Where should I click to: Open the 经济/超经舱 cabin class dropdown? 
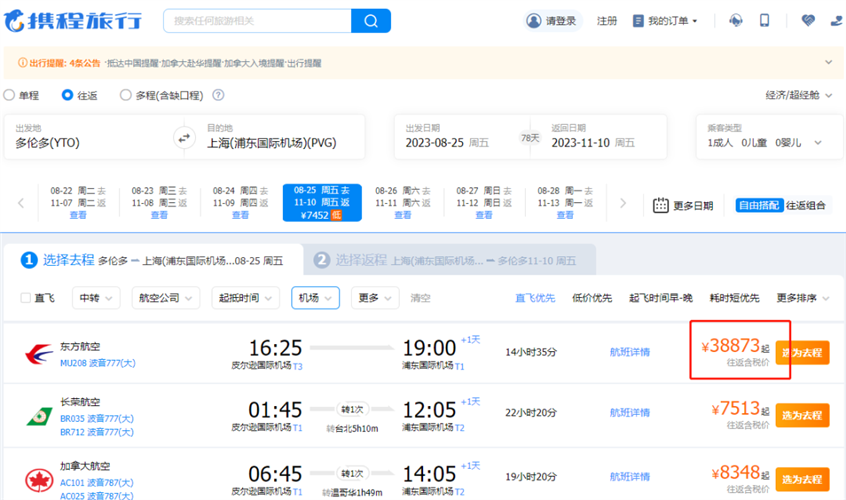pos(798,96)
